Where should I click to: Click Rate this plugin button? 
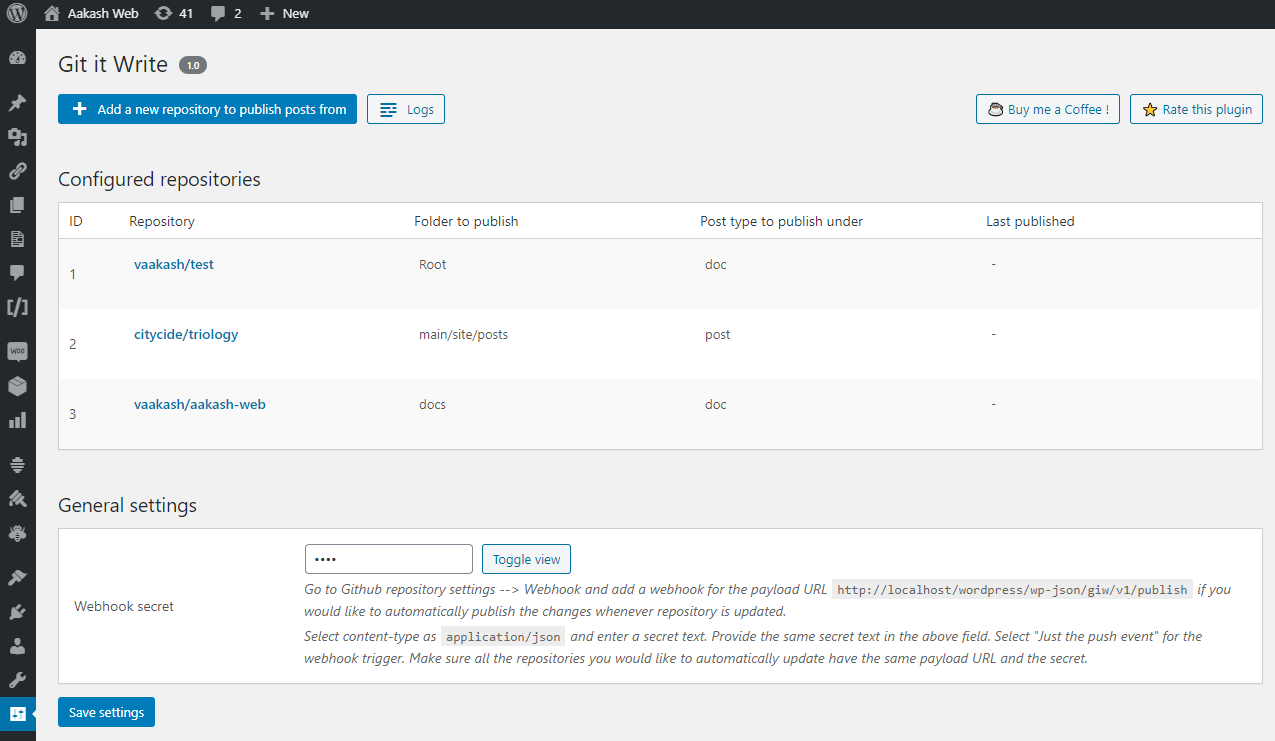pyautogui.click(x=1196, y=109)
